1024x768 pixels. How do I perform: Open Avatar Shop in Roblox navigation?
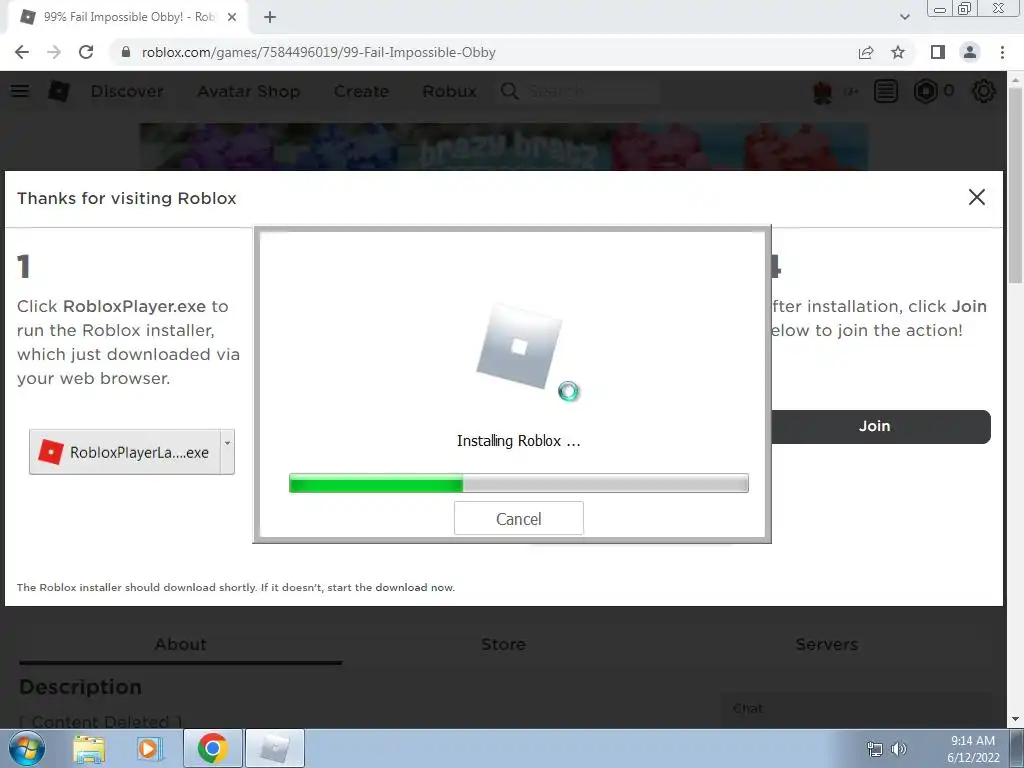[249, 91]
